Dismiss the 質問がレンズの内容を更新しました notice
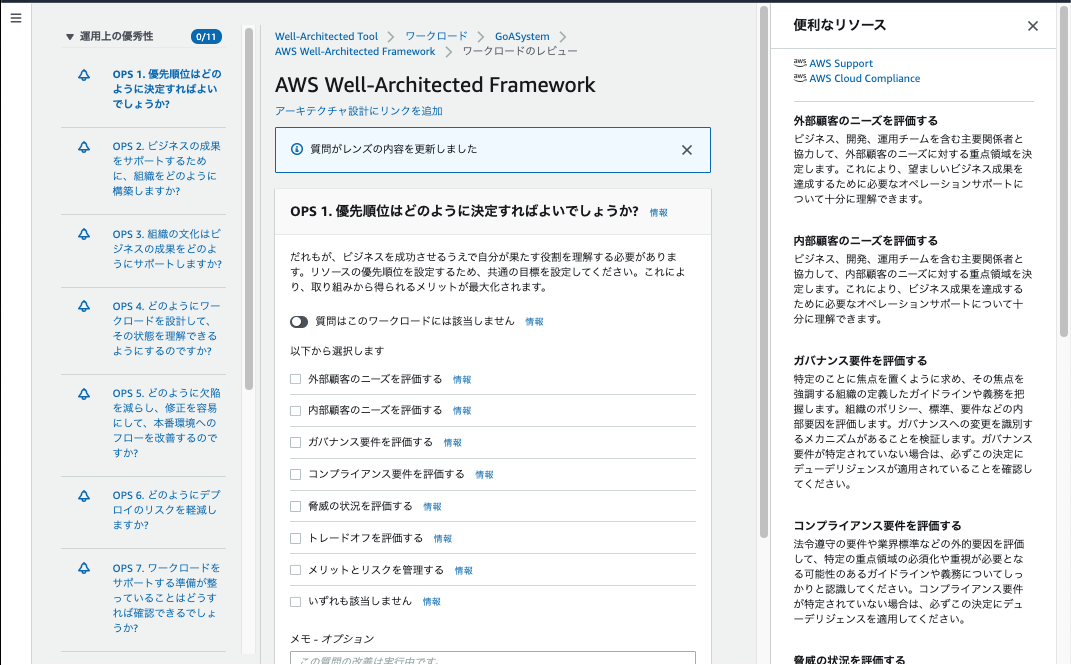Screen dimensions: 1071x665 click(686, 150)
